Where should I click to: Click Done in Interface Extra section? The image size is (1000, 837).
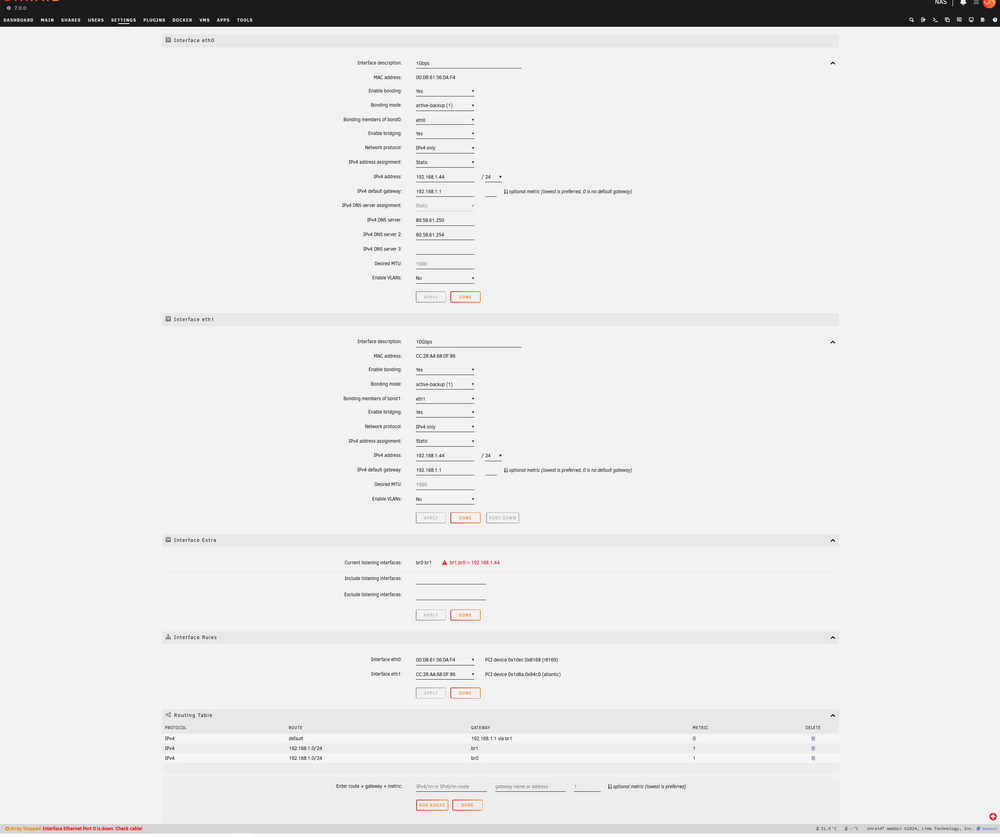[465, 615]
